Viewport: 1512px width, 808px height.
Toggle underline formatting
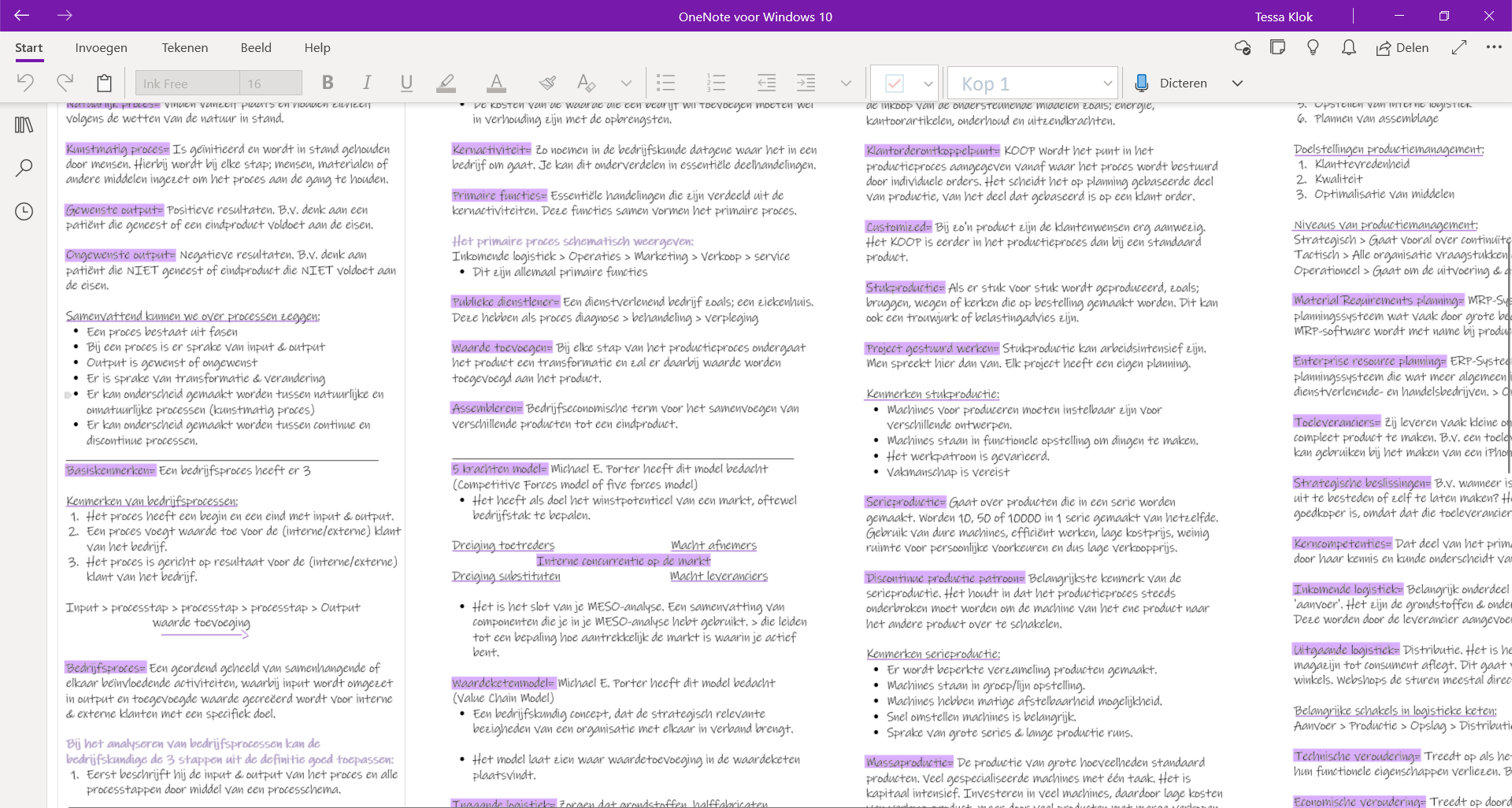click(406, 82)
